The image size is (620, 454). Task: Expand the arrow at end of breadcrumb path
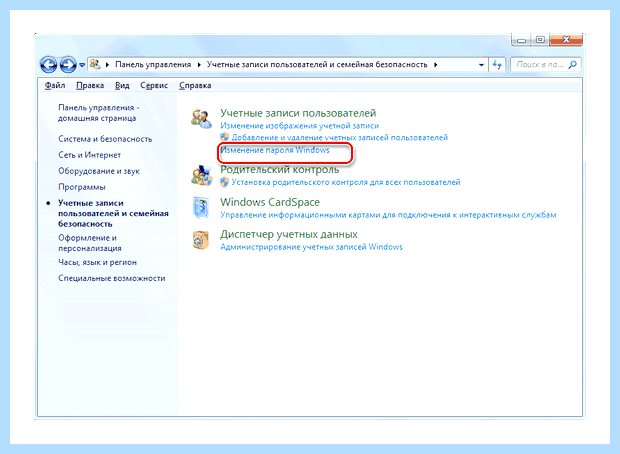tap(435, 64)
